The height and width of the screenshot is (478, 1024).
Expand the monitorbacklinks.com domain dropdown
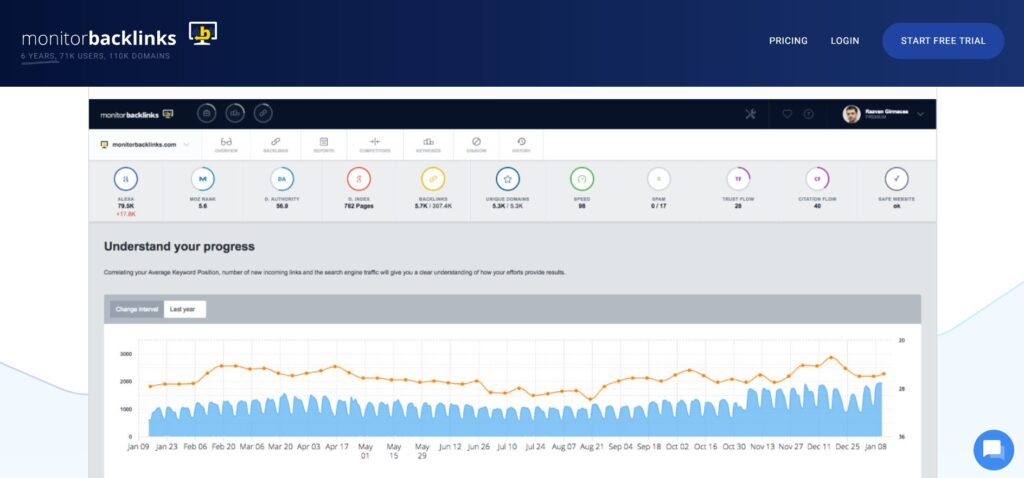tap(186, 144)
